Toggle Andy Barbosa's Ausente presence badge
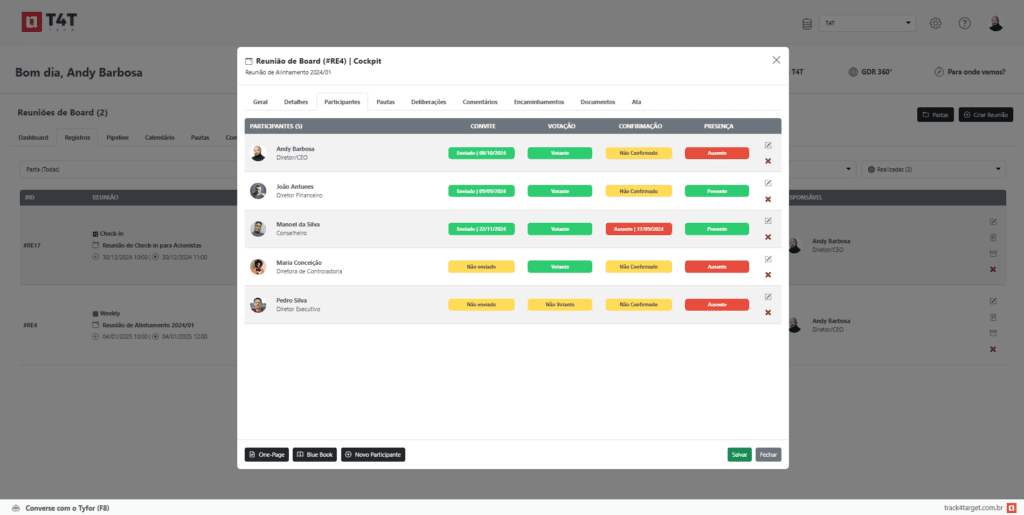The height and width of the screenshot is (515, 1024). click(x=716, y=153)
